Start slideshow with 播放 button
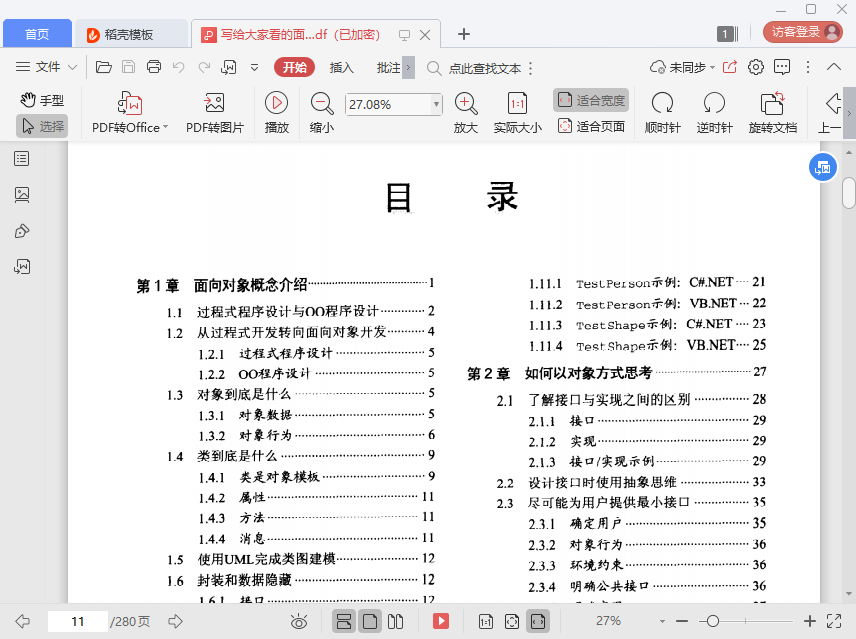Screen dimensions: 856x639 [277, 104]
